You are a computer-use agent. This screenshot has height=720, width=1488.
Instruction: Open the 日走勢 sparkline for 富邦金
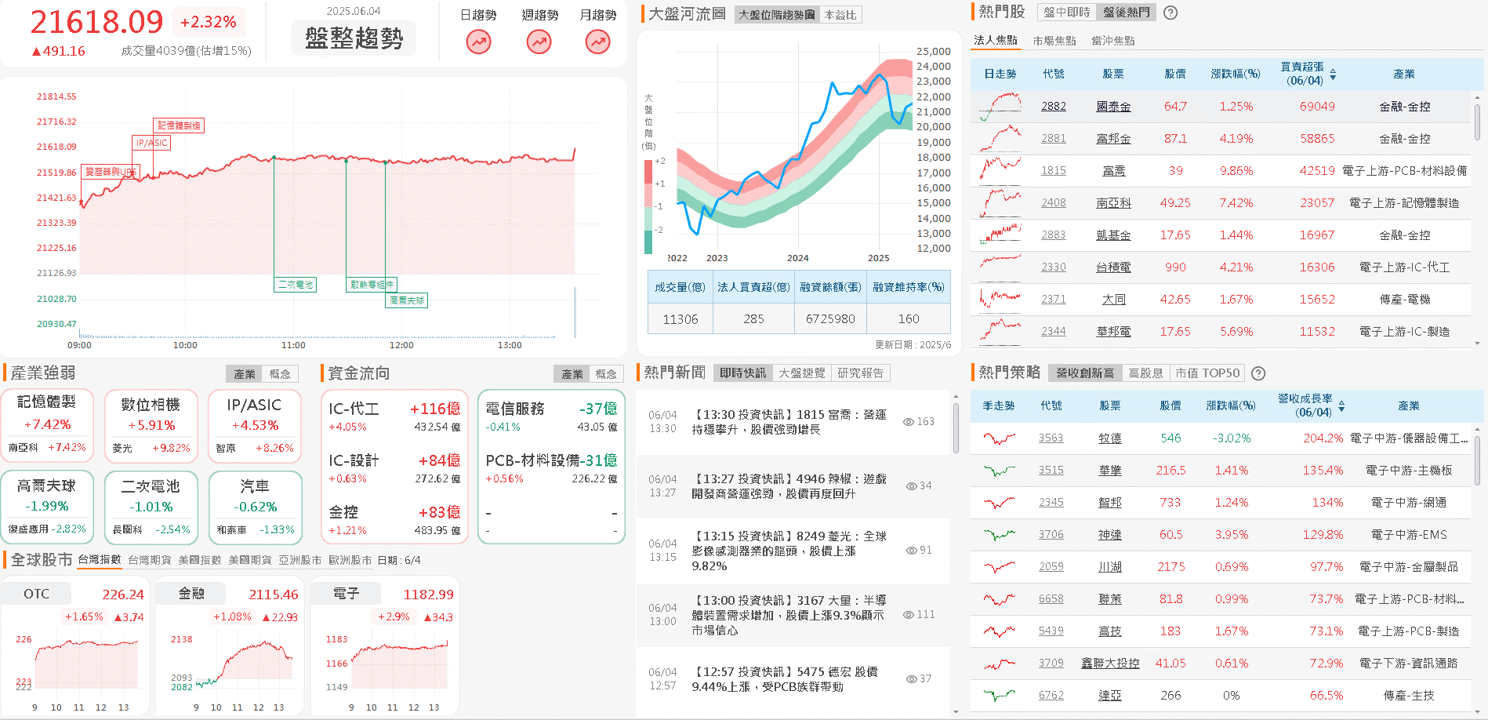1000,138
